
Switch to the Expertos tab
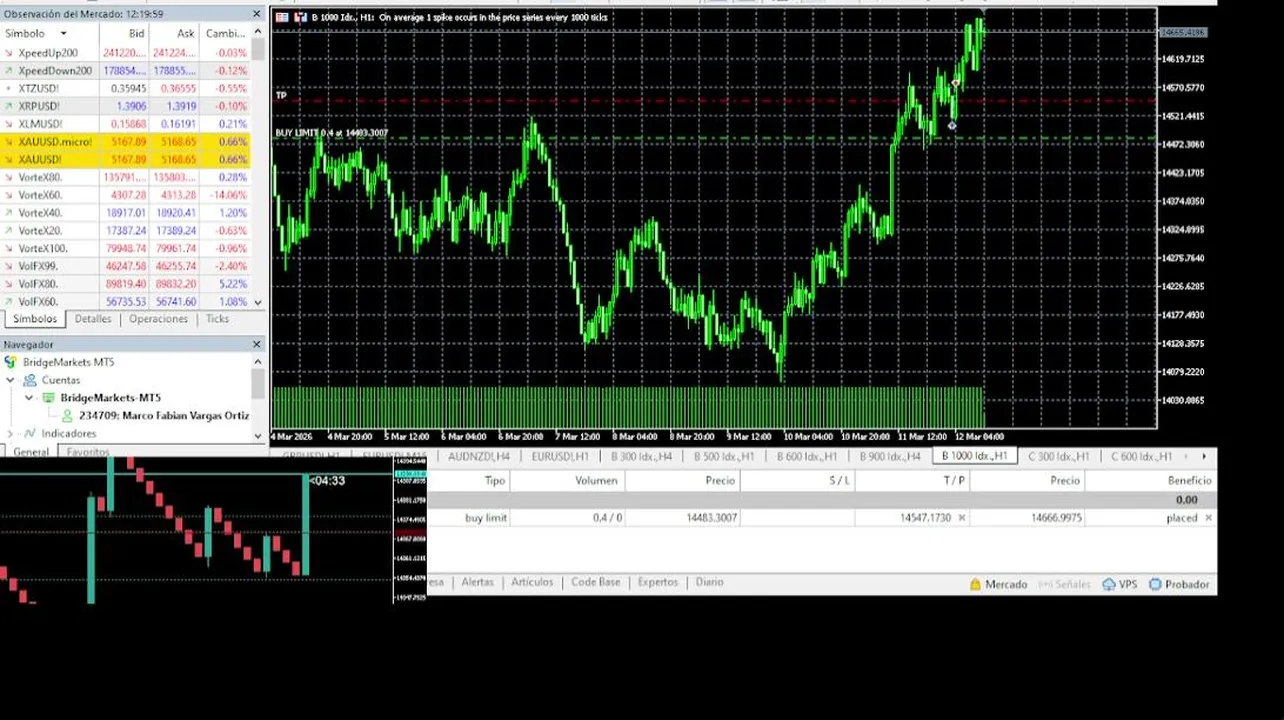tap(658, 582)
